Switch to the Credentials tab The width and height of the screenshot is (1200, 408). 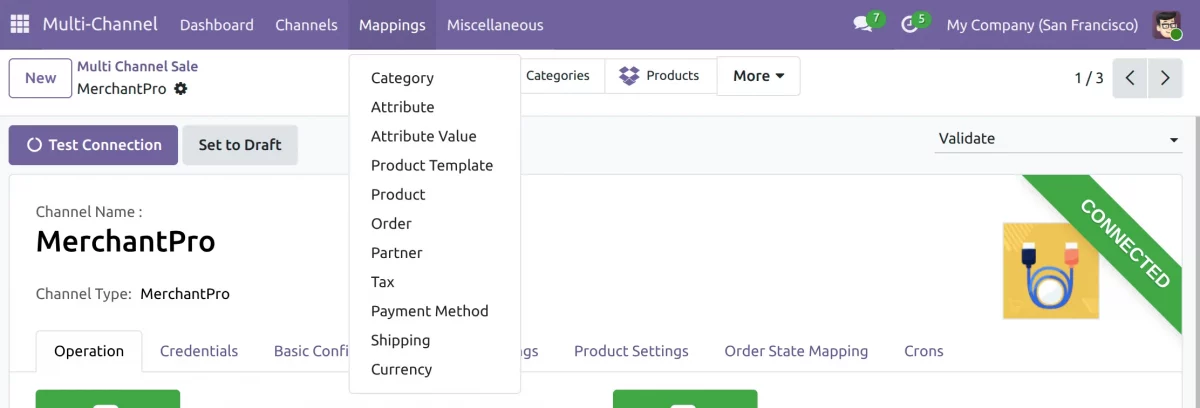(199, 351)
